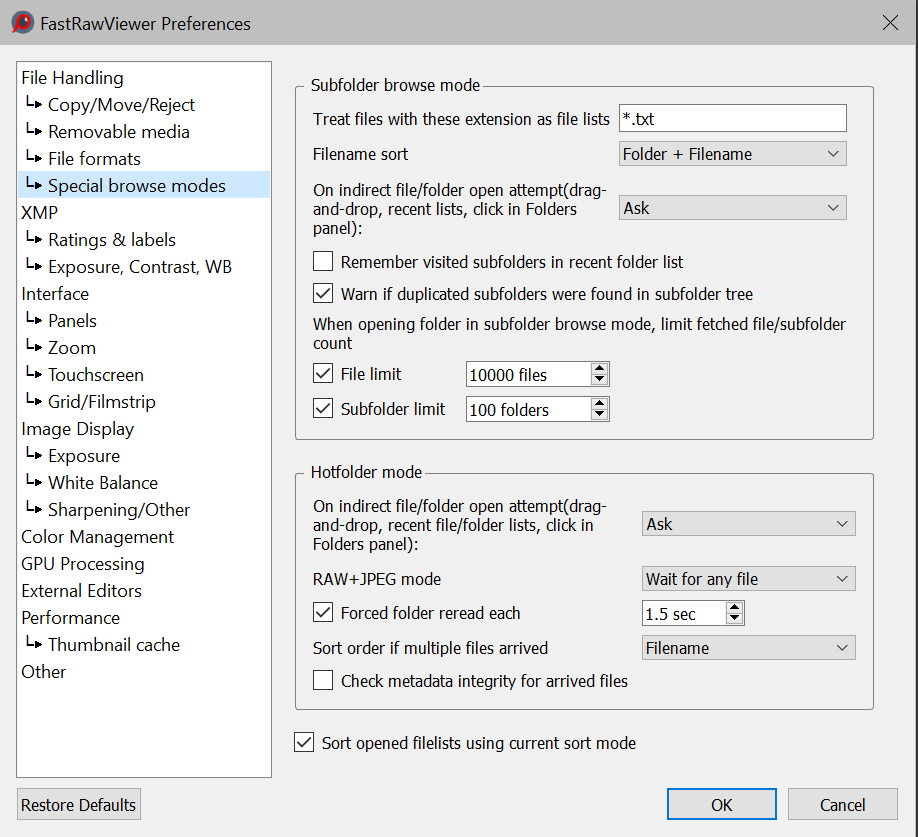Increase File limit with spinner up arrow
918x837 pixels.
click(599, 369)
